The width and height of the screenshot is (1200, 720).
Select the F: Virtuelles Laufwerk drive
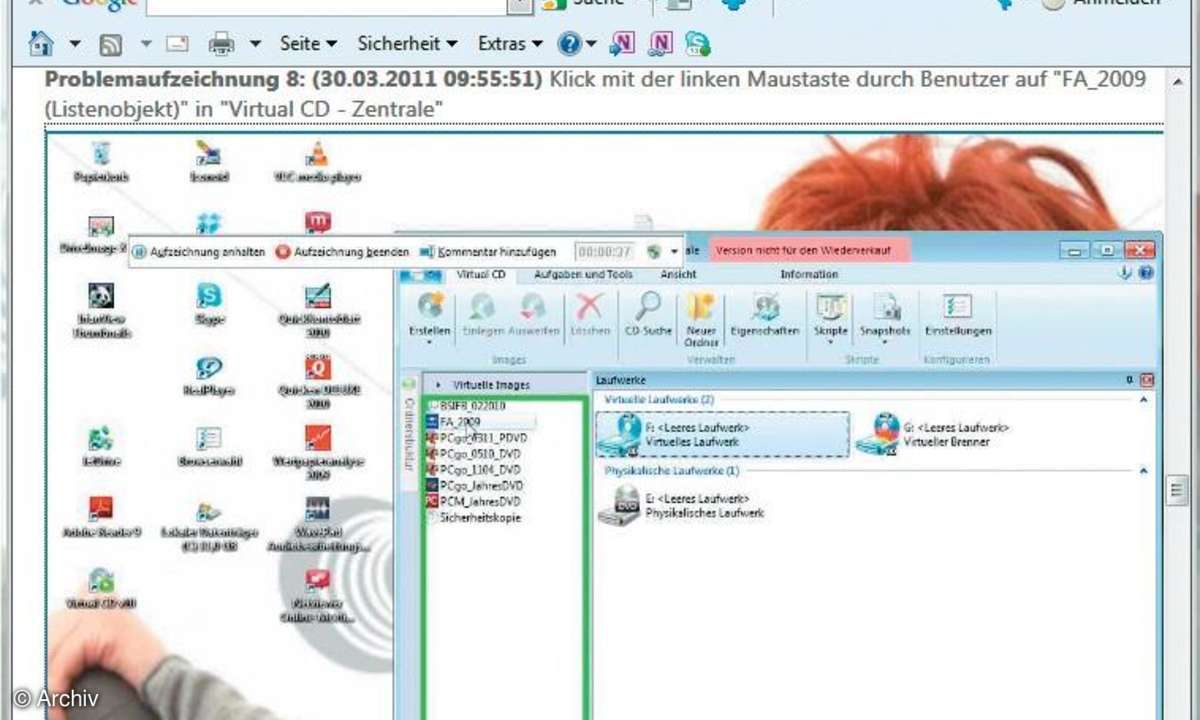722,434
